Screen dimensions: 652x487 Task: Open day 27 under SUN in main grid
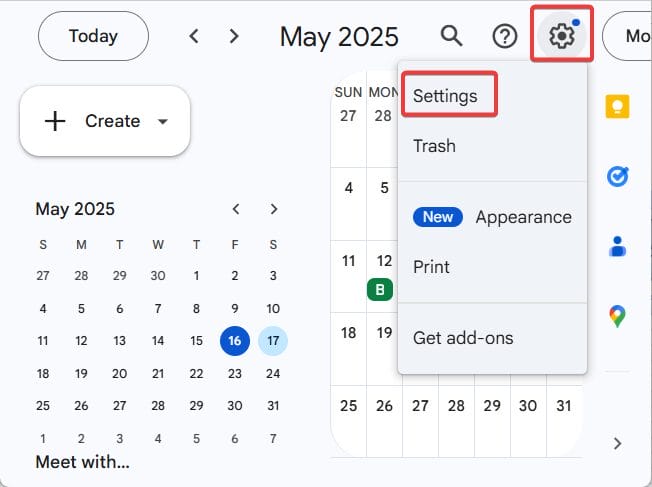pyautogui.click(x=348, y=116)
